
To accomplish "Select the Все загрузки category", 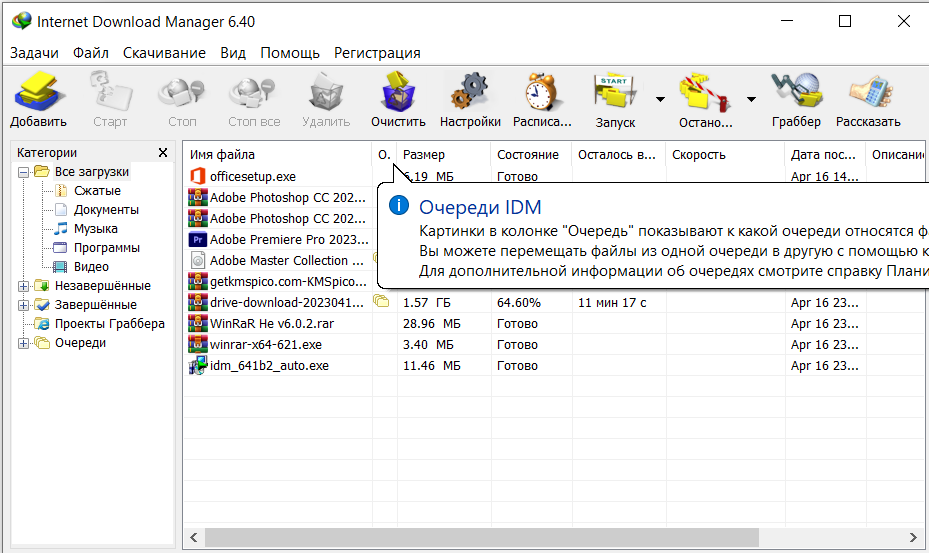I will click(92, 172).
